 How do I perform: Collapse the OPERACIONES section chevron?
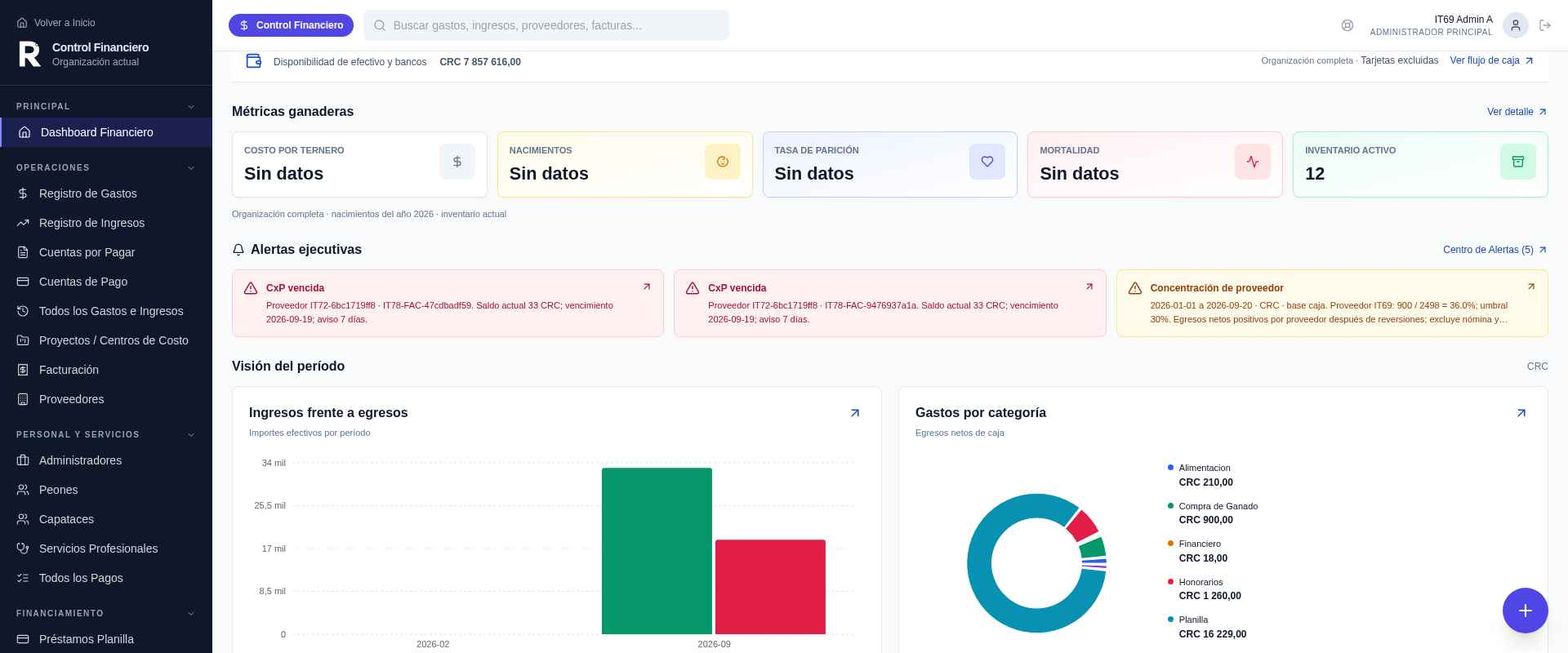[x=191, y=168]
